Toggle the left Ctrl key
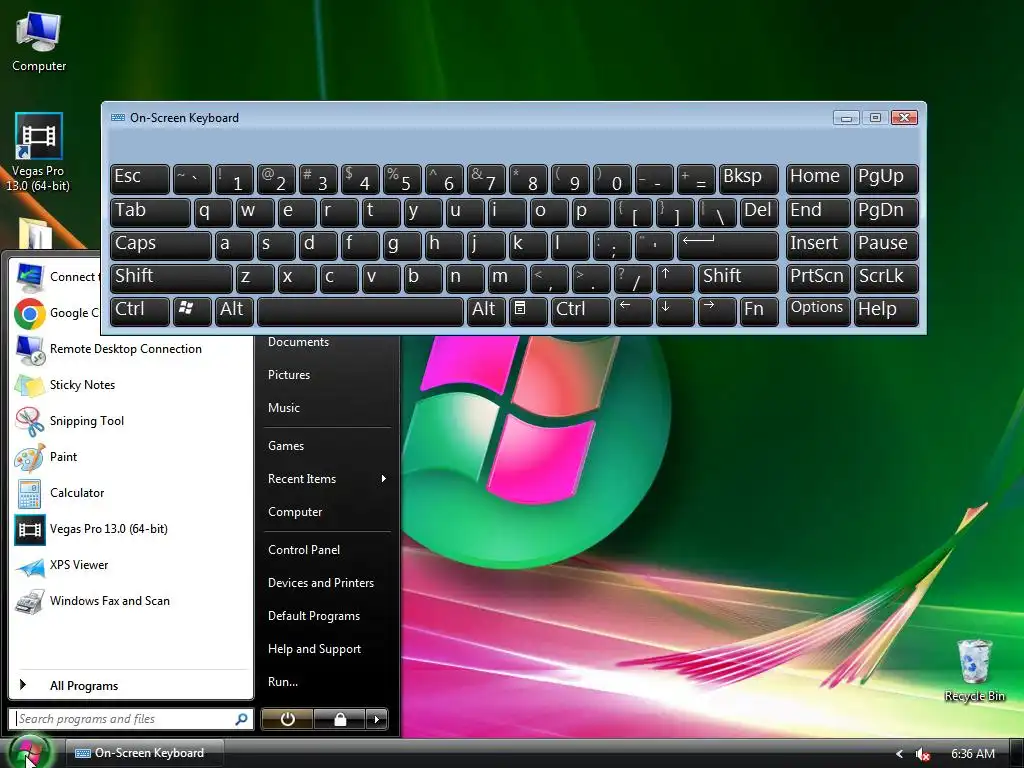This screenshot has width=1024, height=768. click(140, 311)
